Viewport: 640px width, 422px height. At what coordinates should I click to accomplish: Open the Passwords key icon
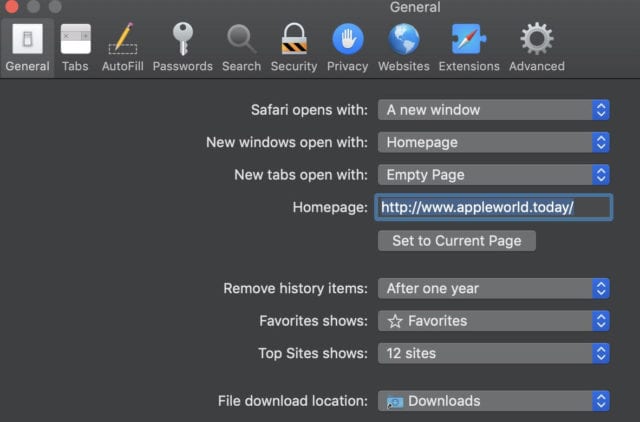click(182, 47)
